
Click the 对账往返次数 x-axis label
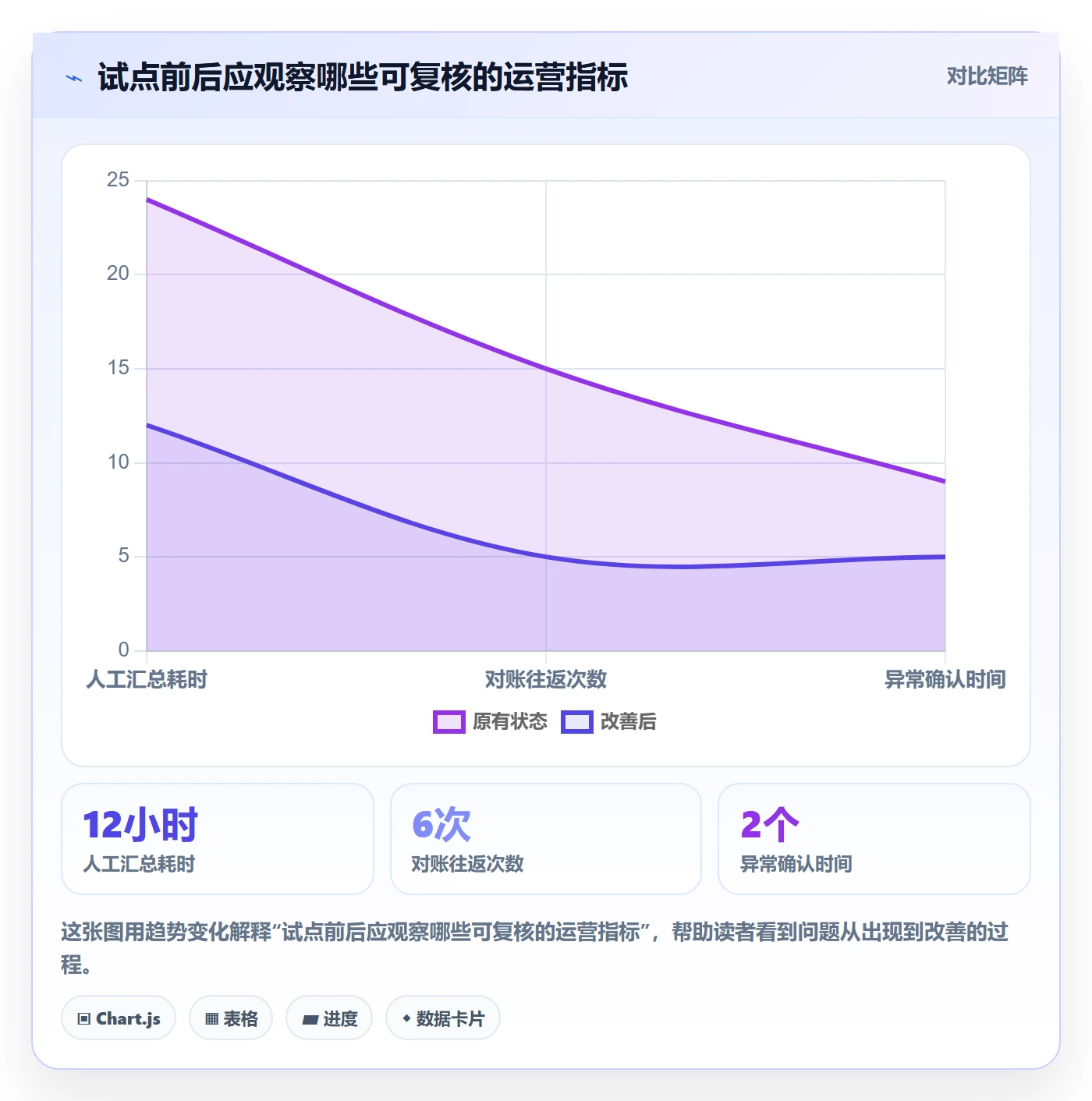[546, 680]
